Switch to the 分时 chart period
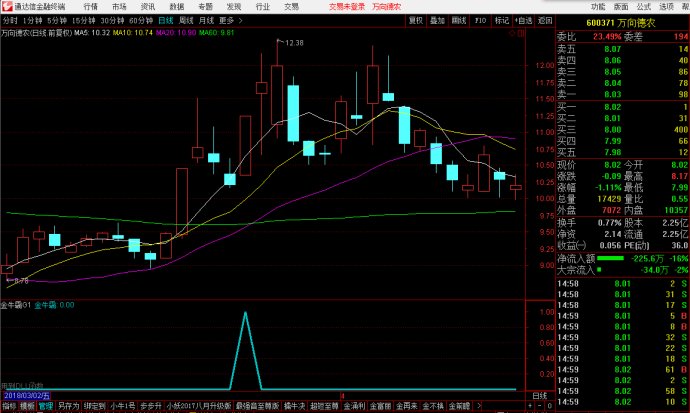The width and height of the screenshot is (690, 413). (10, 21)
